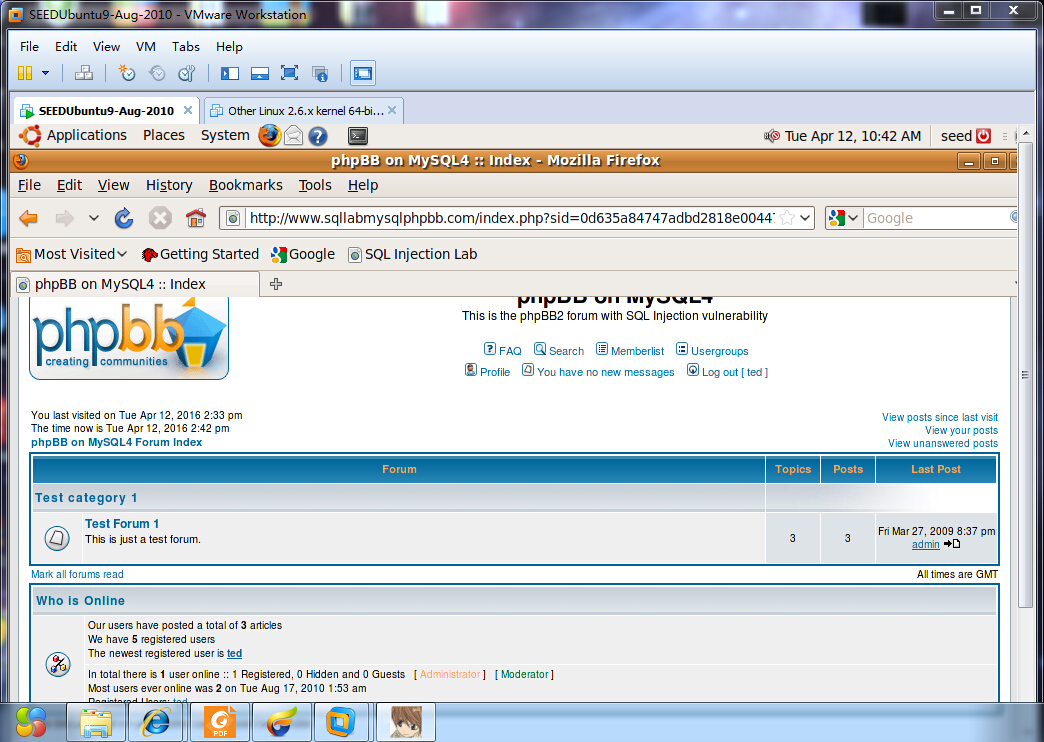The image size is (1044, 742).
Task: Click the VMware console view icon
Action: coord(363,73)
